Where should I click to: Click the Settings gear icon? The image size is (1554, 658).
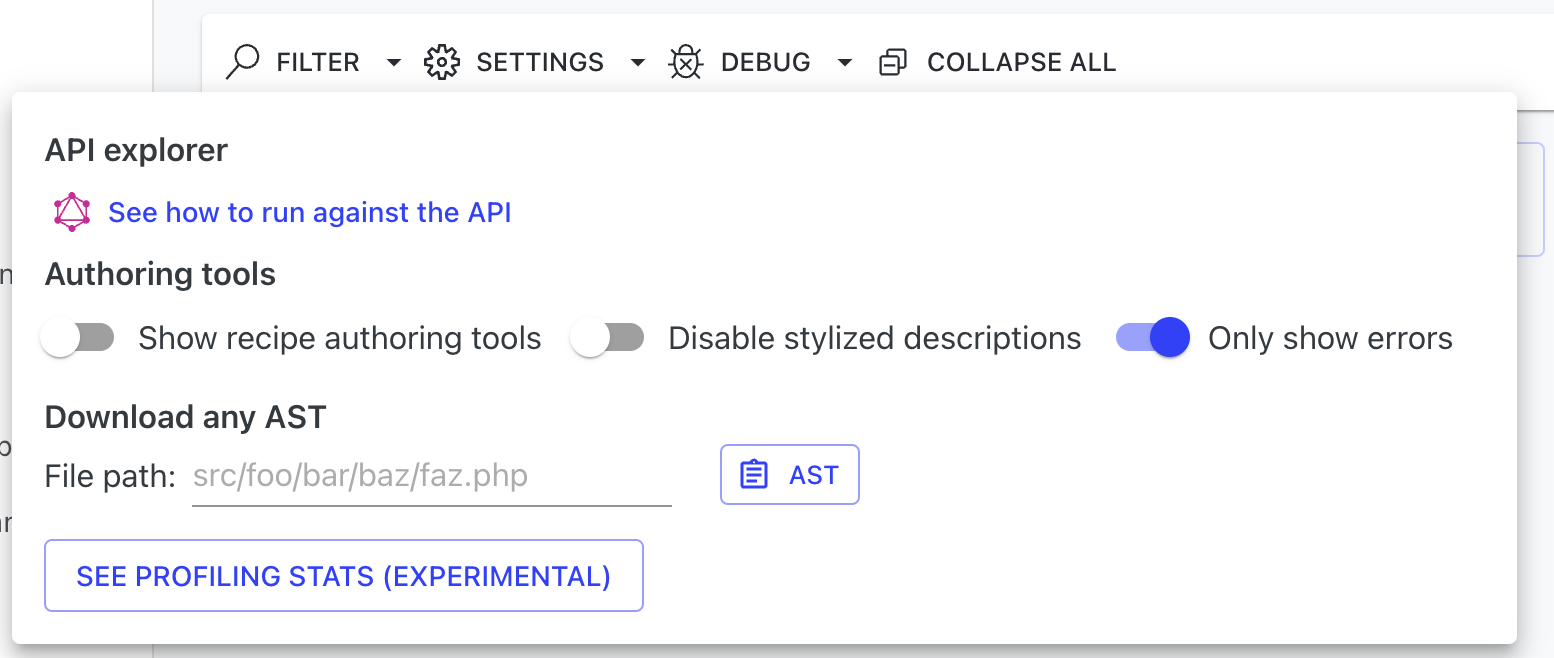coord(441,62)
